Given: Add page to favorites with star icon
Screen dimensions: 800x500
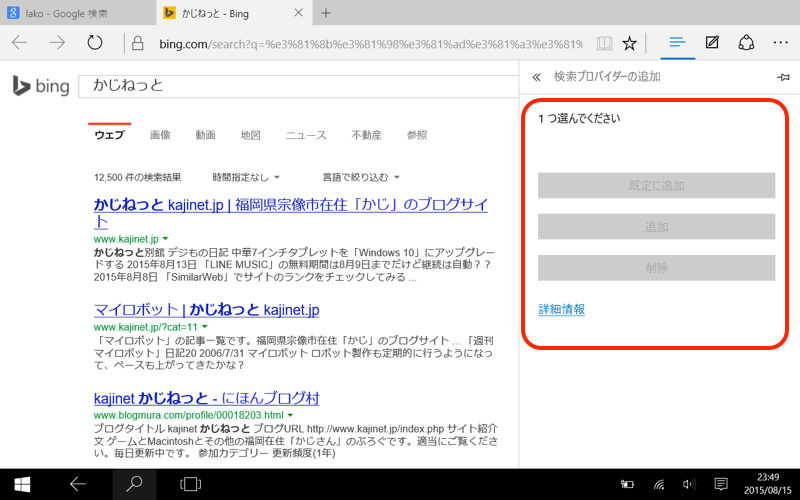Looking at the screenshot, I should tap(629, 43).
